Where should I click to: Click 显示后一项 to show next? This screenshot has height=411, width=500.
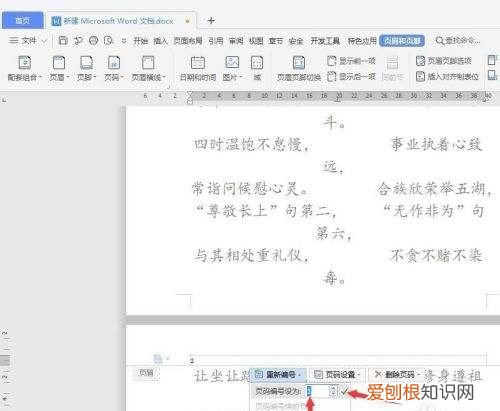(351, 77)
